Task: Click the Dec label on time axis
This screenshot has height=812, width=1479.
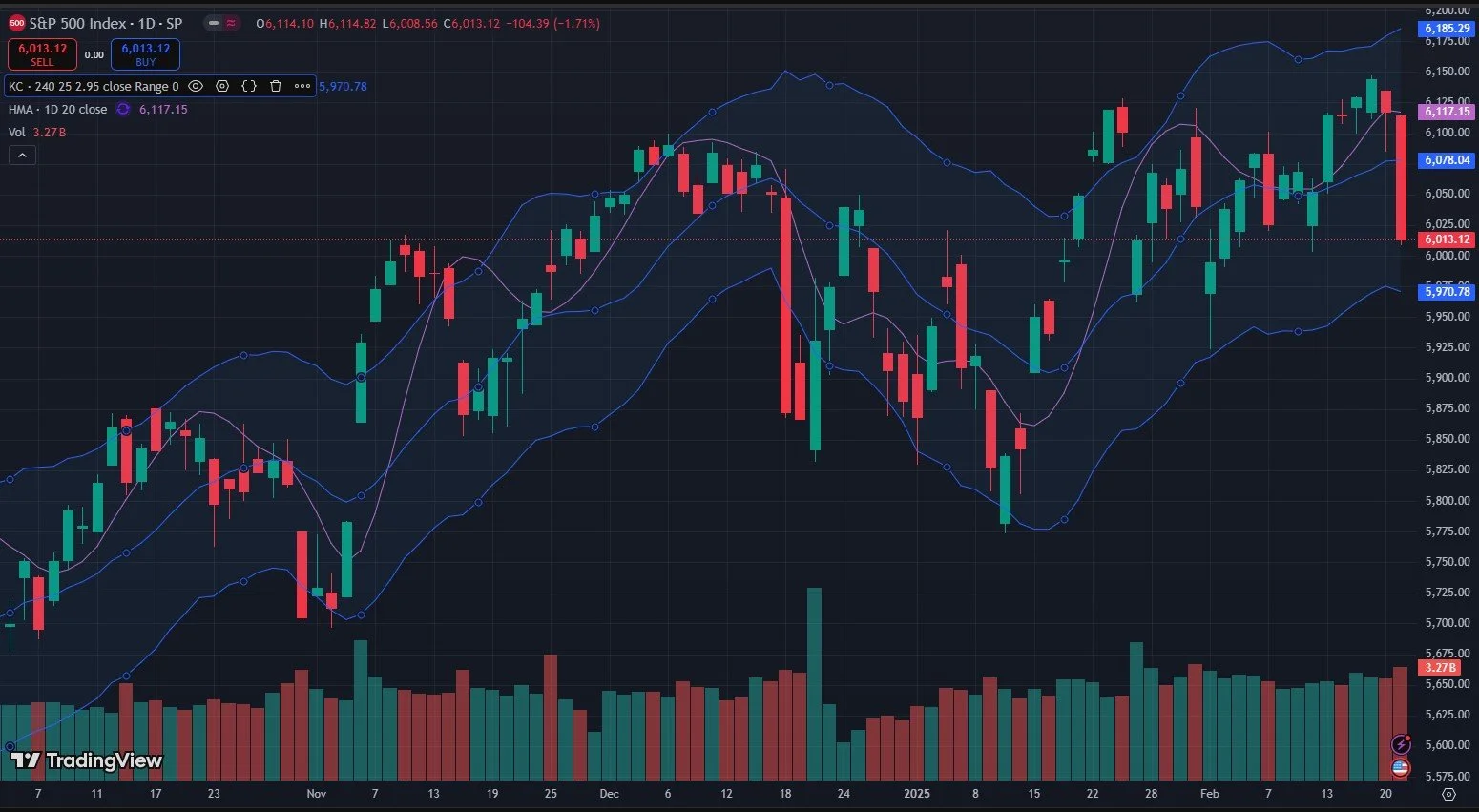Action: pos(610,794)
